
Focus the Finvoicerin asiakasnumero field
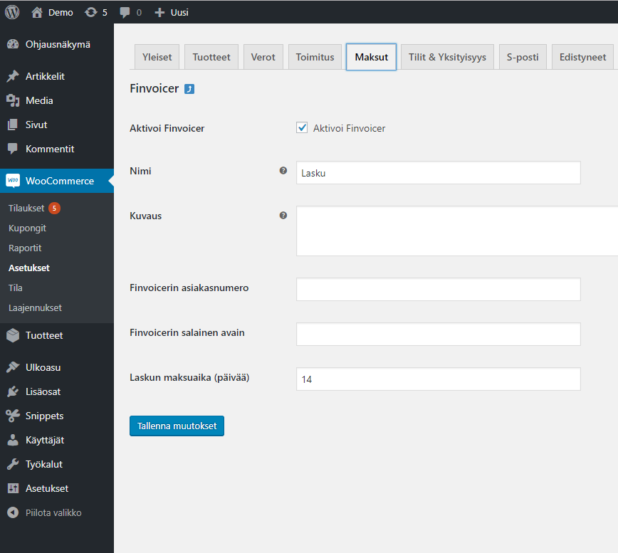(x=438, y=289)
